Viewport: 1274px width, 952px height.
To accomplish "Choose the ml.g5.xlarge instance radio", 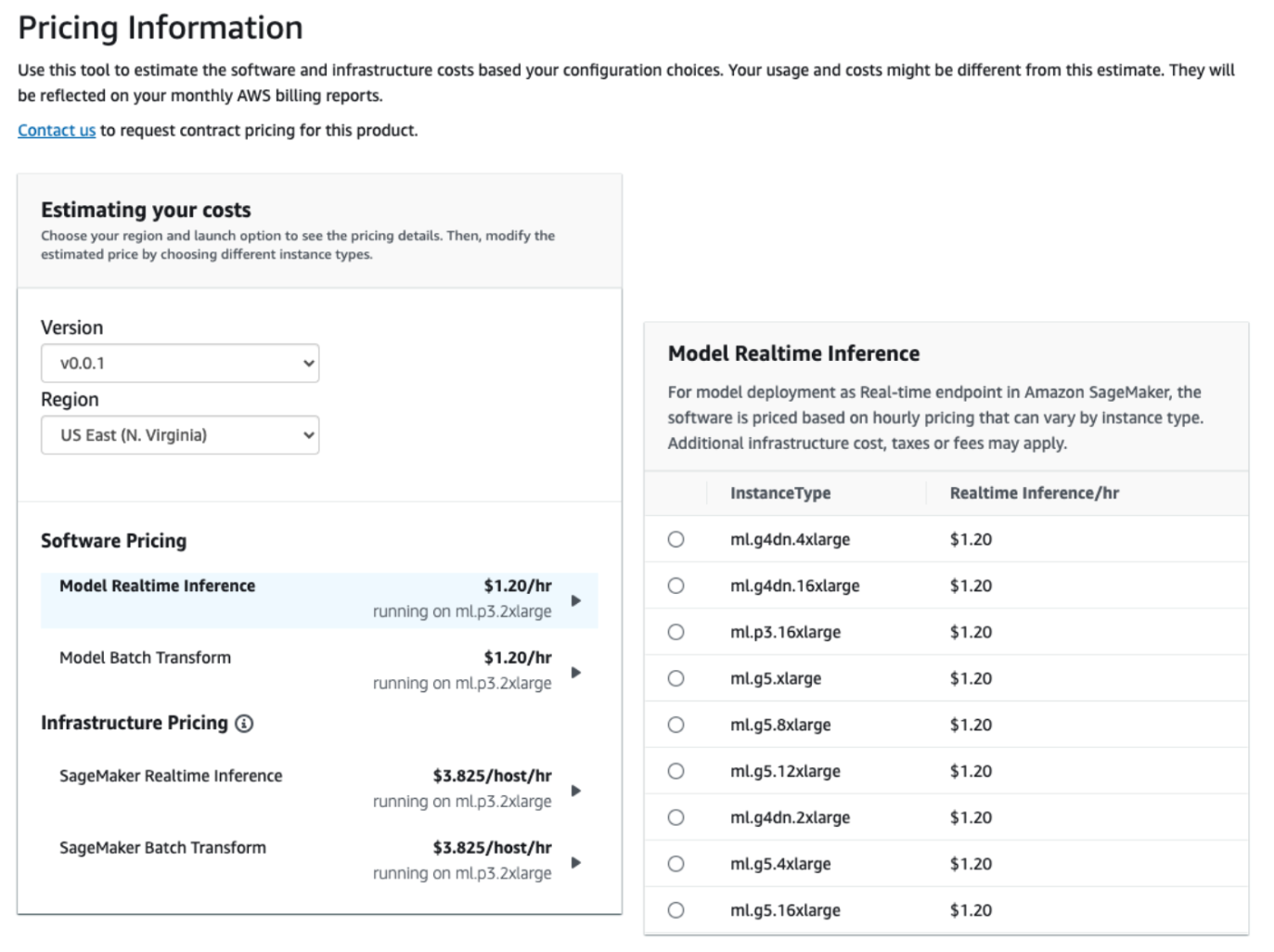I will tap(676, 678).
